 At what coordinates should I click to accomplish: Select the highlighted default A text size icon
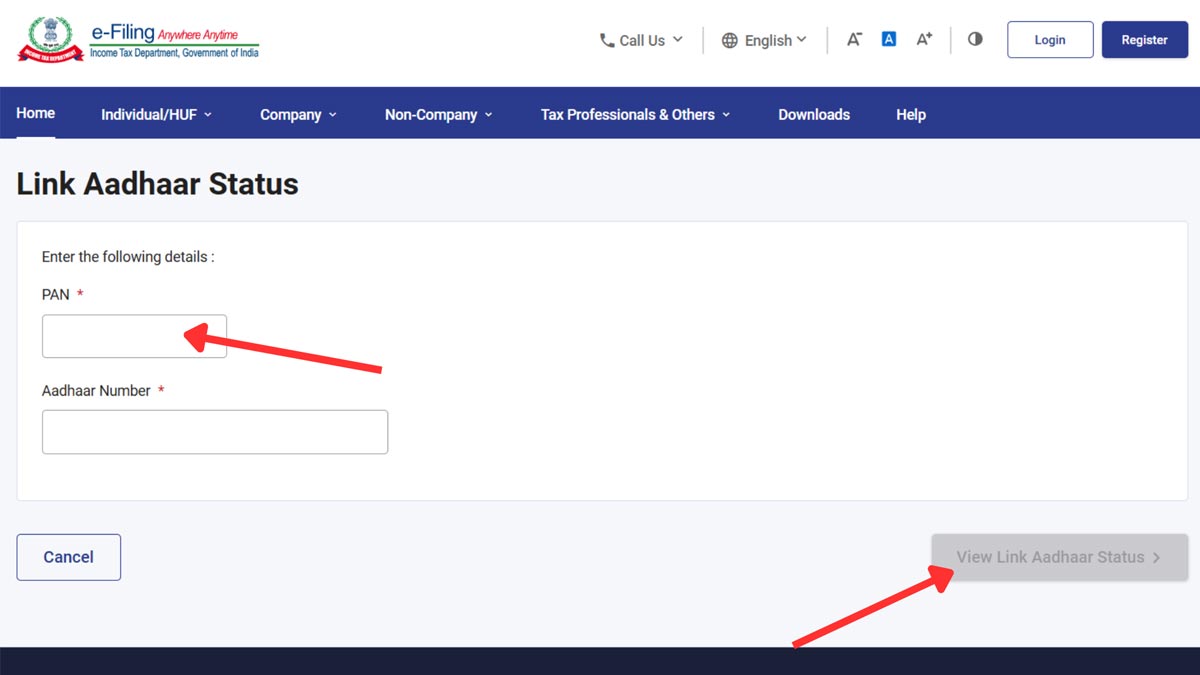[x=888, y=38]
